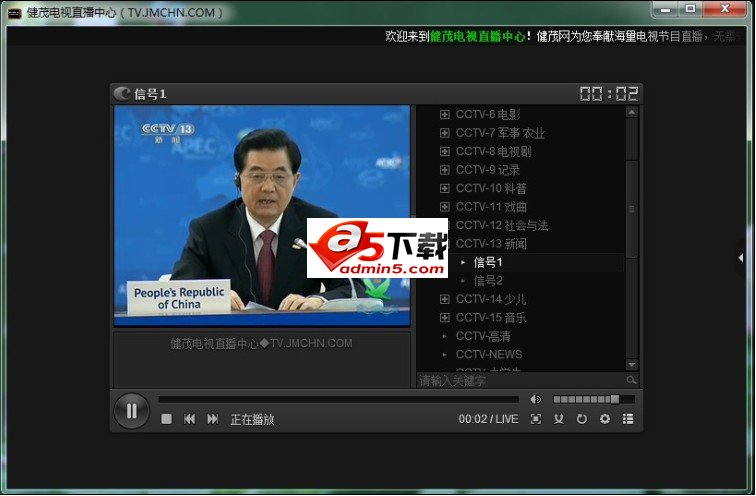Open the player settings gear
The width and height of the screenshot is (756, 496).
click(605, 419)
